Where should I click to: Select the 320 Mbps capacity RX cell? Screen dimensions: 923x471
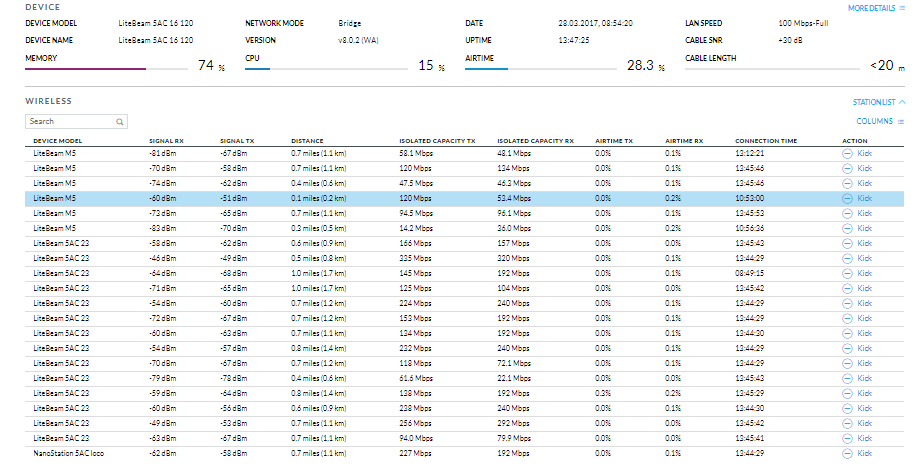[x=513, y=258]
